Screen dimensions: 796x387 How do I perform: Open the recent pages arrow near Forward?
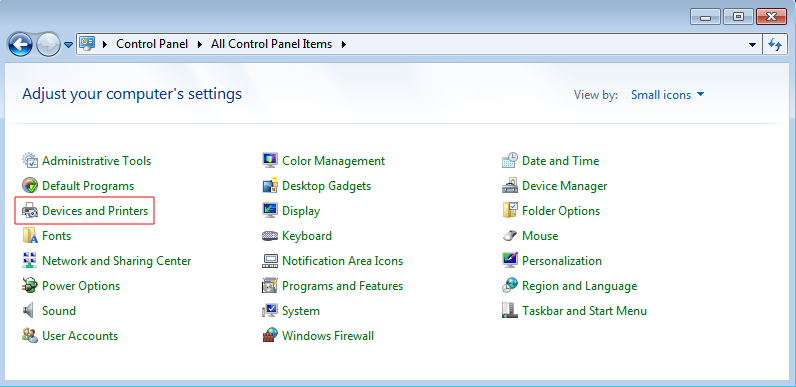69,45
